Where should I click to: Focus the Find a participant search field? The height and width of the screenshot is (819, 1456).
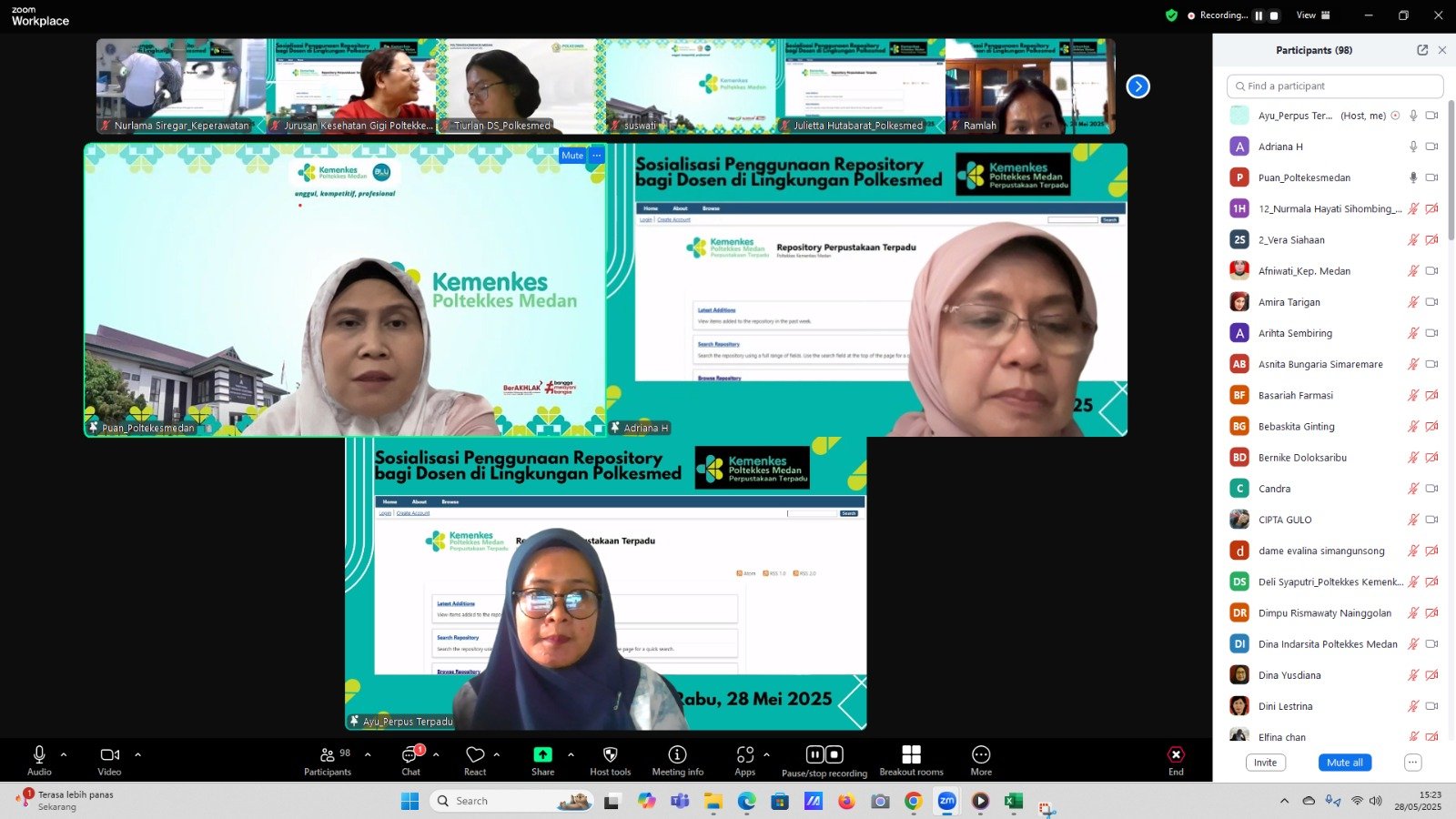coord(1335,86)
